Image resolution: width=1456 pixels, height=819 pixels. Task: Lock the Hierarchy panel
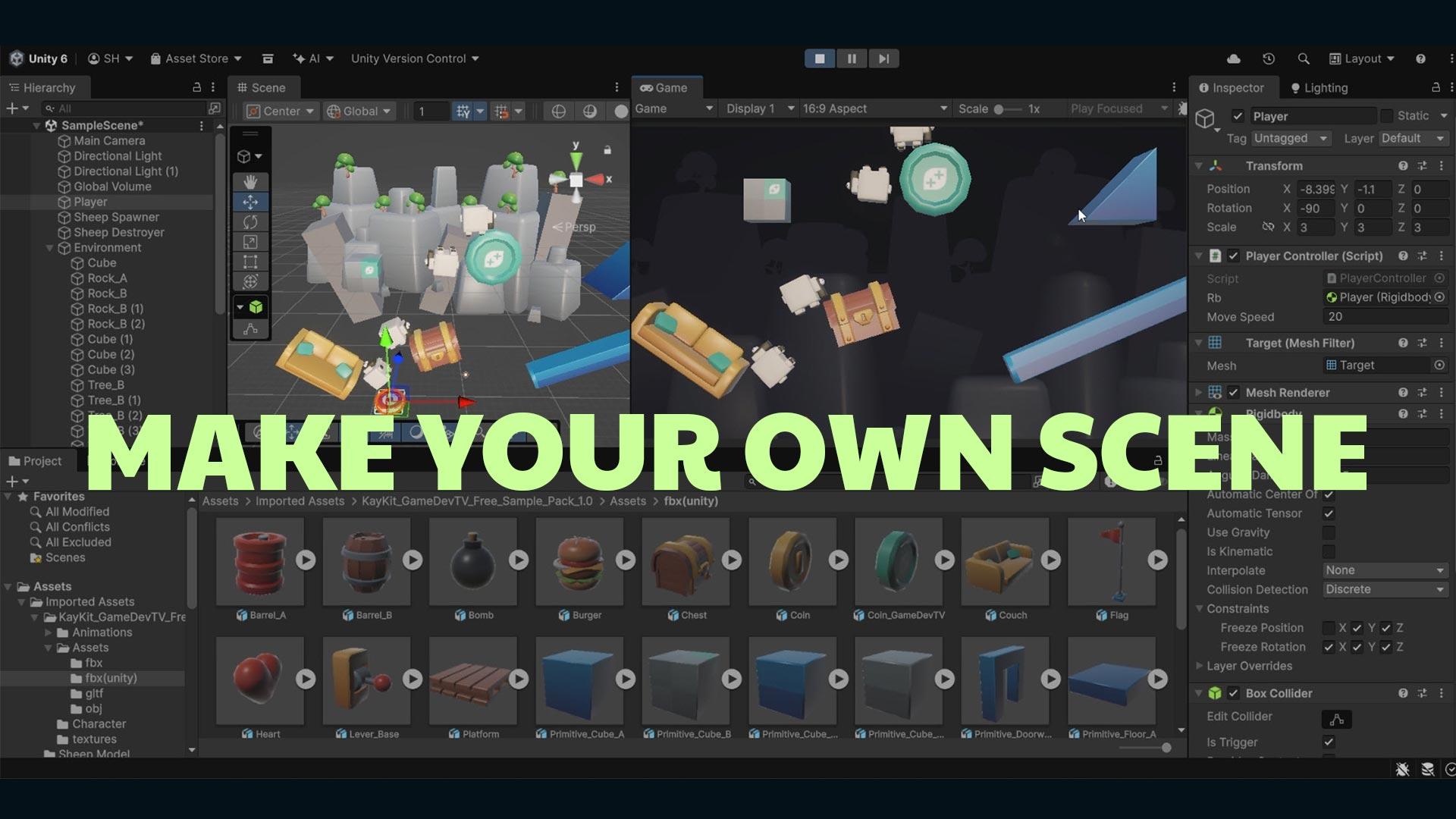(196, 87)
